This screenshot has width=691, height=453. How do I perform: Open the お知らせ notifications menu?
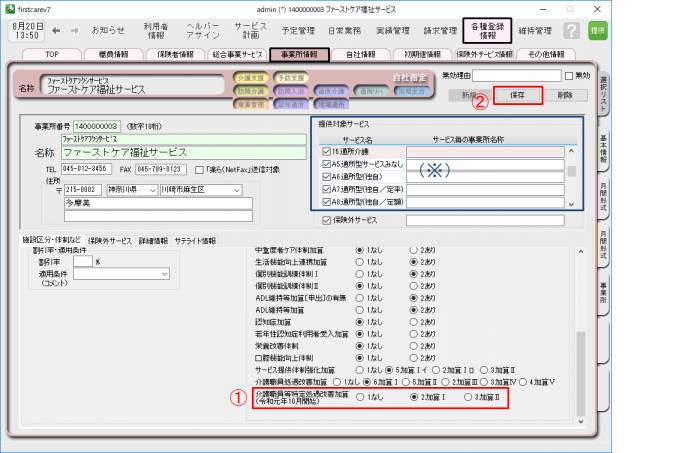tap(108, 30)
